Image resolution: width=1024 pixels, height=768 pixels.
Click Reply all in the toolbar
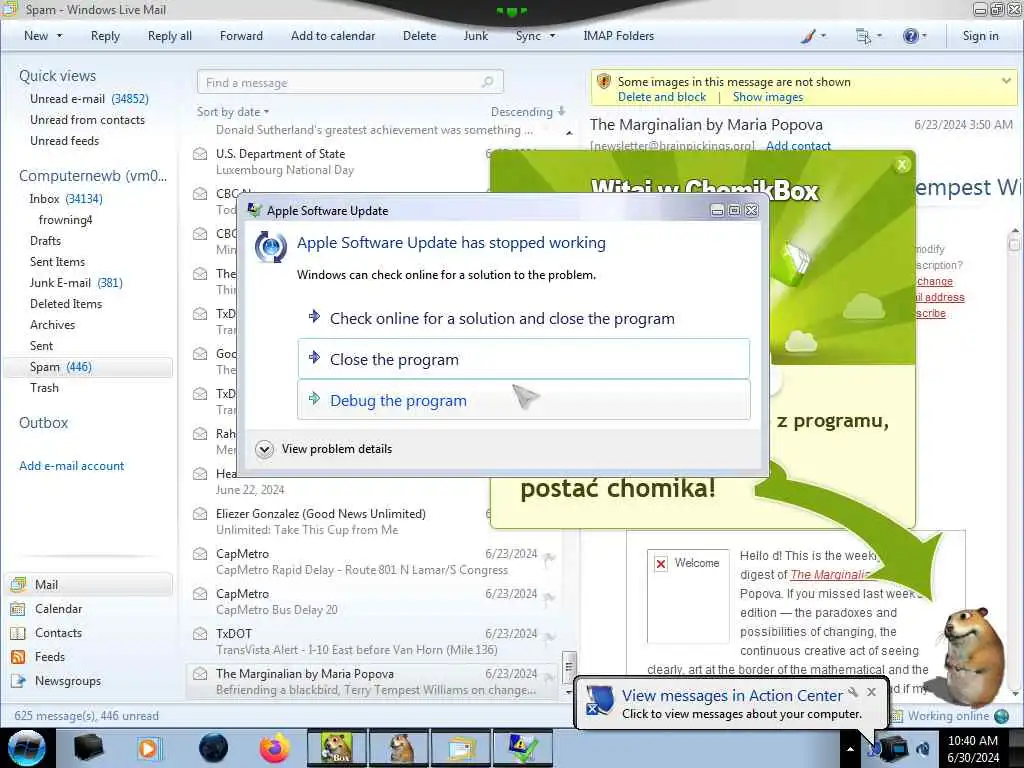(170, 36)
